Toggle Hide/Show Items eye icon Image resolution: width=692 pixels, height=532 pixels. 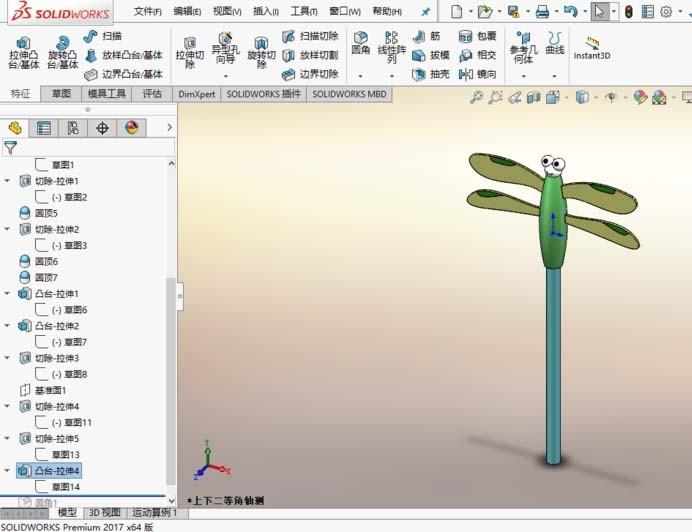[x=611, y=97]
